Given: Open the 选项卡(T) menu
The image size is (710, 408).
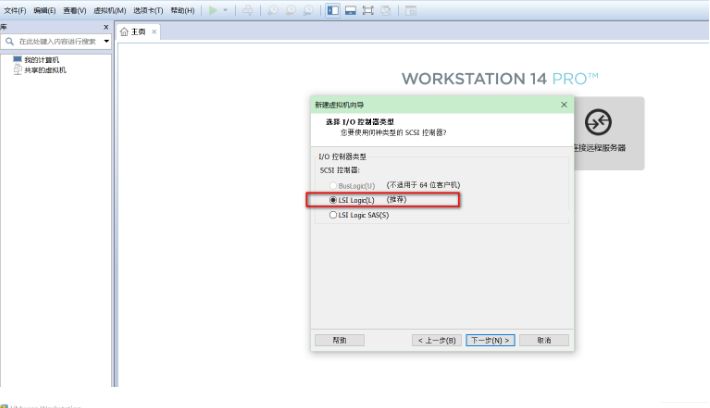Looking at the screenshot, I should [x=148, y=10].
